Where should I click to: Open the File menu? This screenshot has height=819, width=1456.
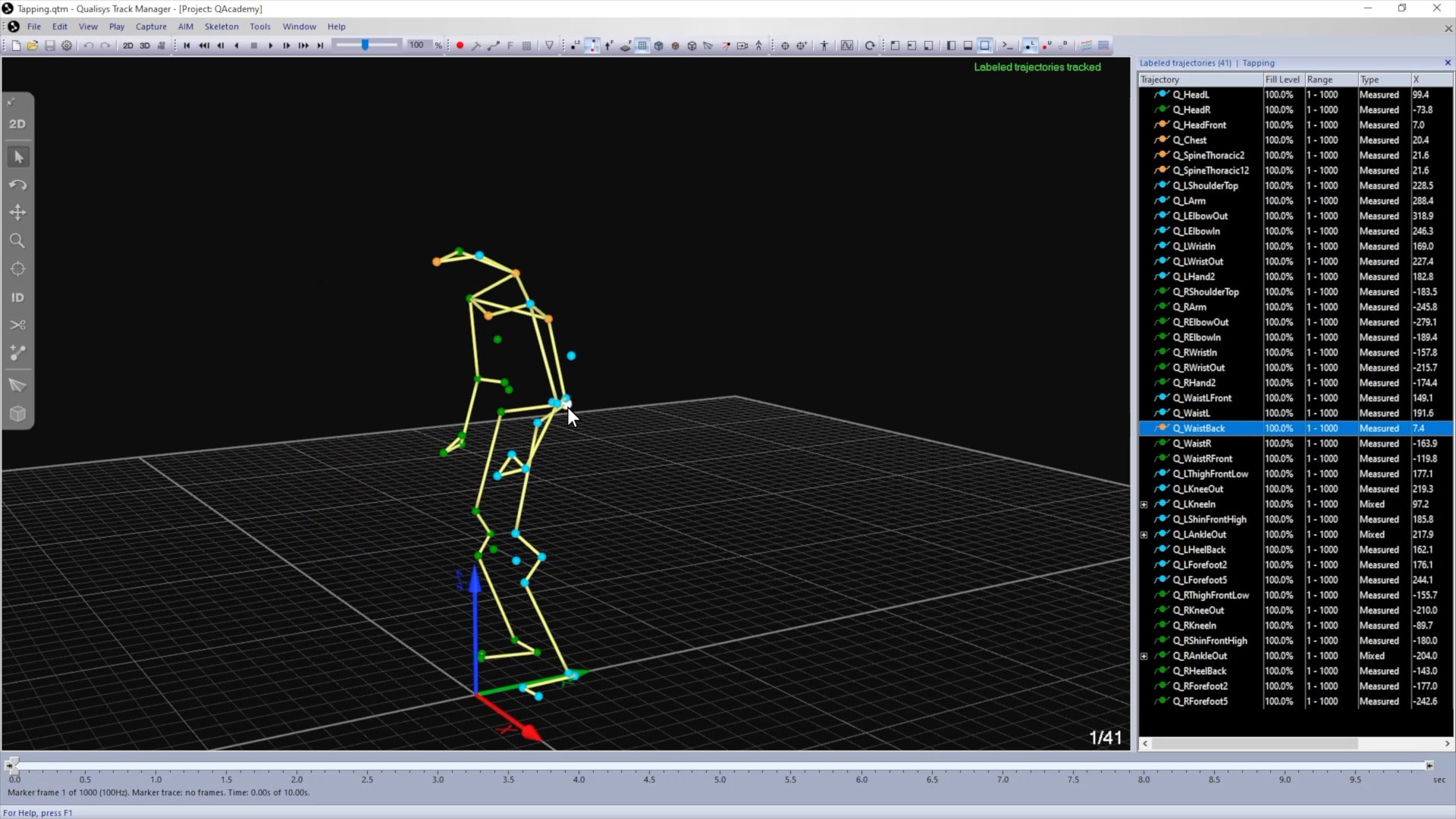point(34,27)
